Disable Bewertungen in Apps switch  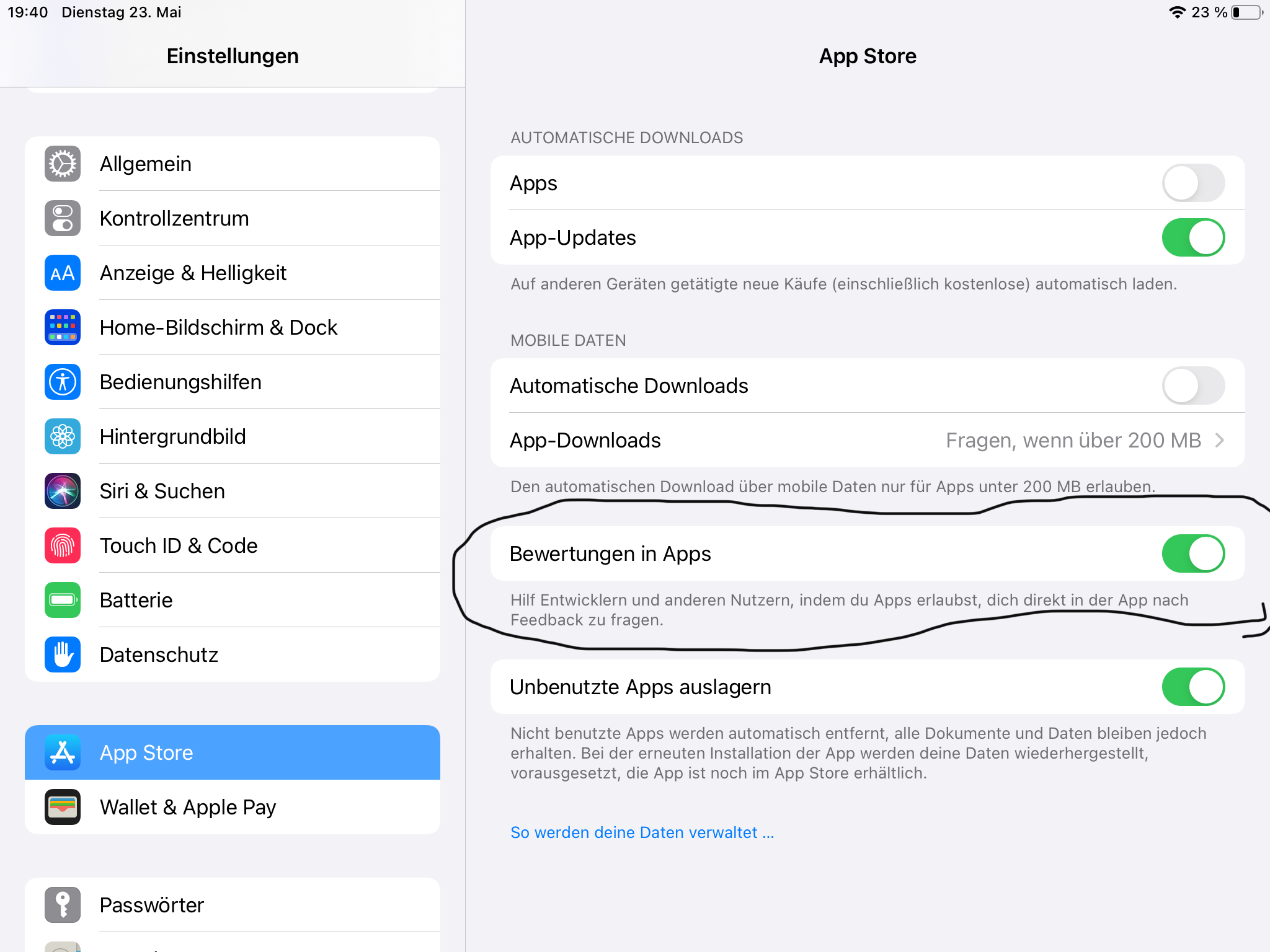pos(1192,553)
